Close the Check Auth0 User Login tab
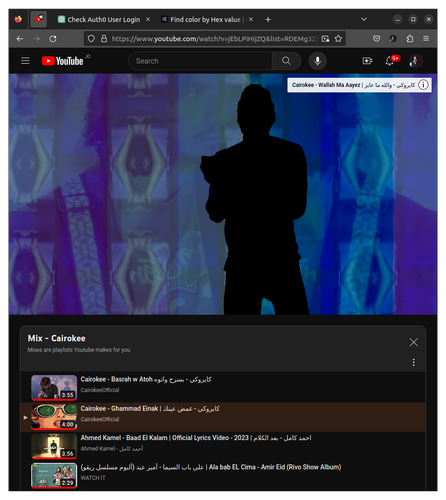 [x=148, y=20]
